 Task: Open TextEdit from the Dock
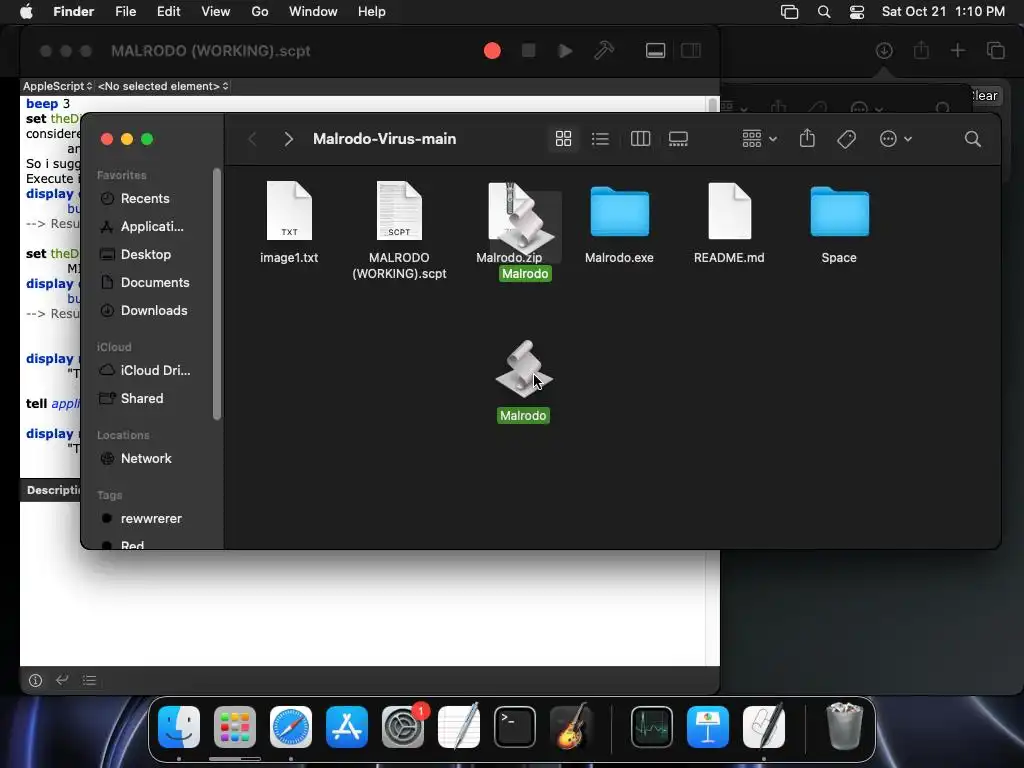[x=458, y=727]
